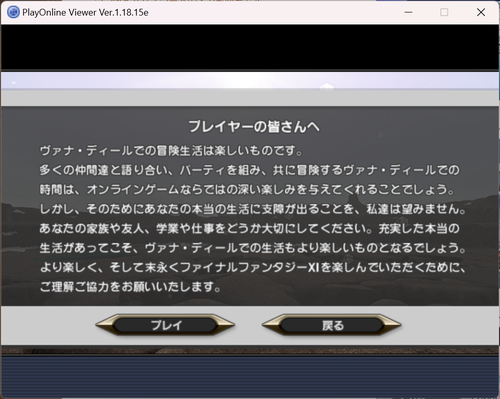Click the title text PlayOnline Viewer Ver.1.18.15e

(x=85, y=13)
